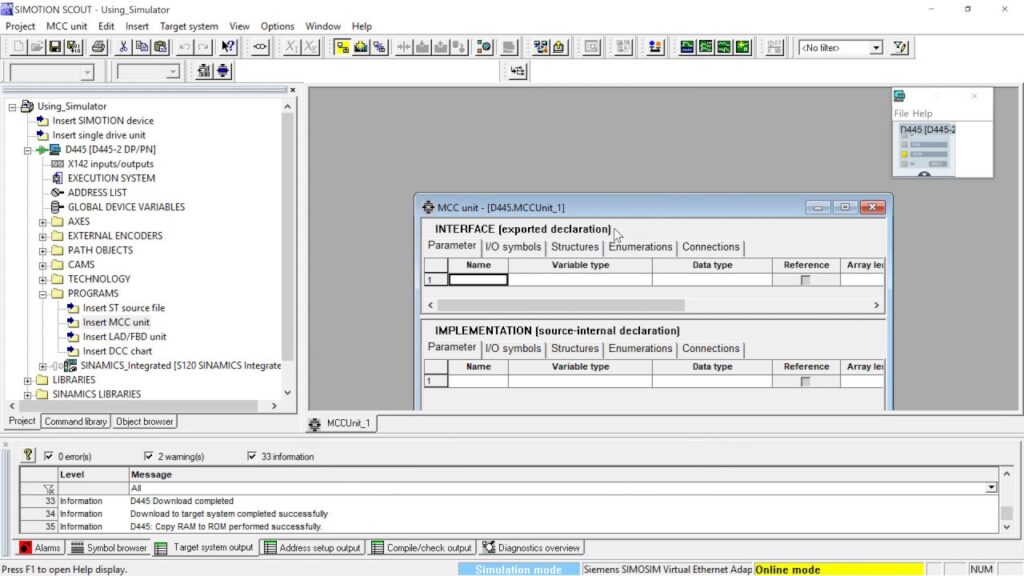Open the File menu in the small simulator window
Screen dimensions: 1024x576
click(x=901, y=113)
